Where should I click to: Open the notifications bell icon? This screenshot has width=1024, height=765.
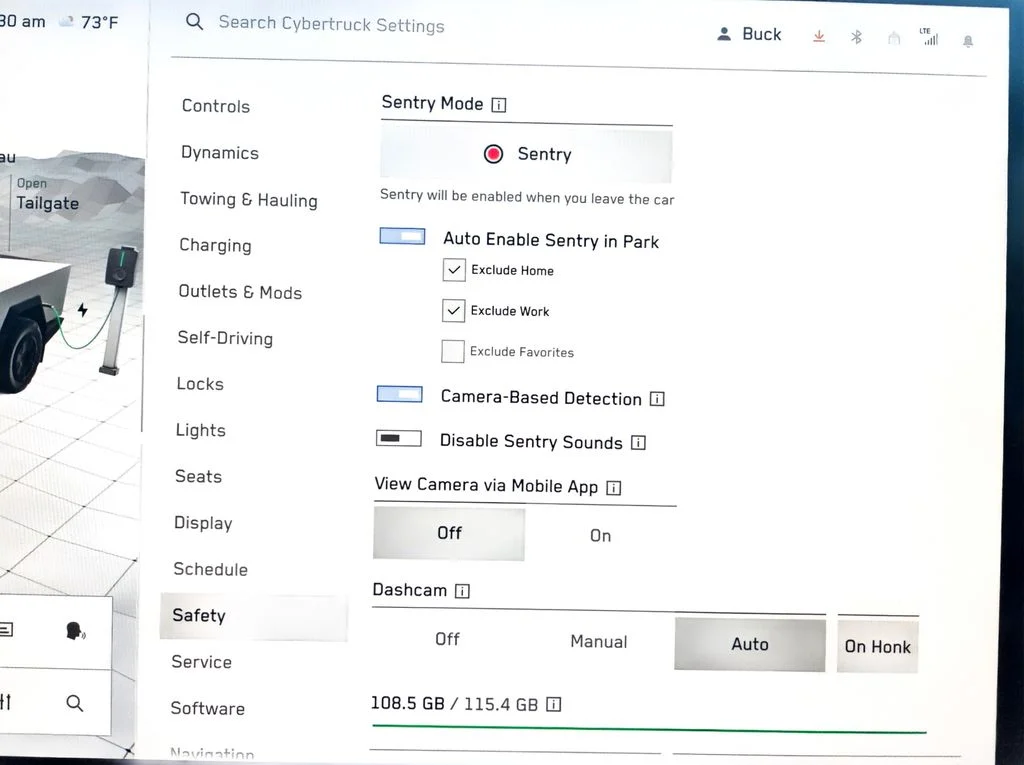coord(968,41)
